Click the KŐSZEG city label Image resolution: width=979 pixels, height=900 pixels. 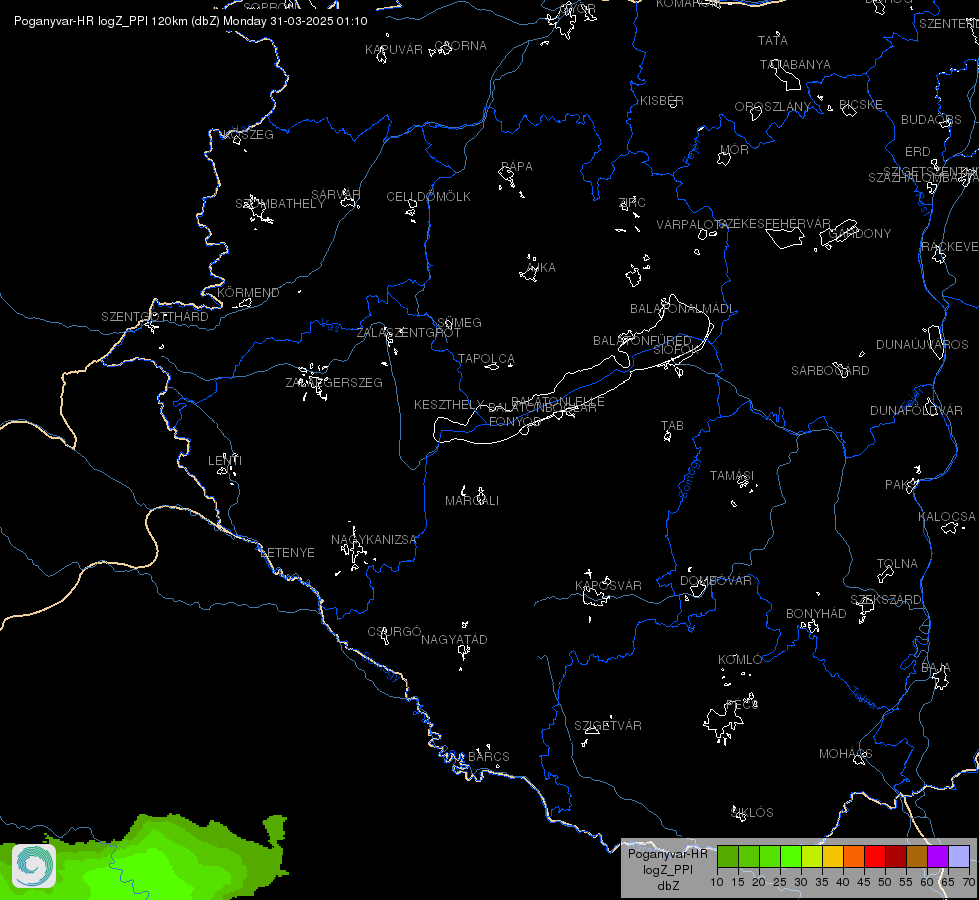click(248, 134)
